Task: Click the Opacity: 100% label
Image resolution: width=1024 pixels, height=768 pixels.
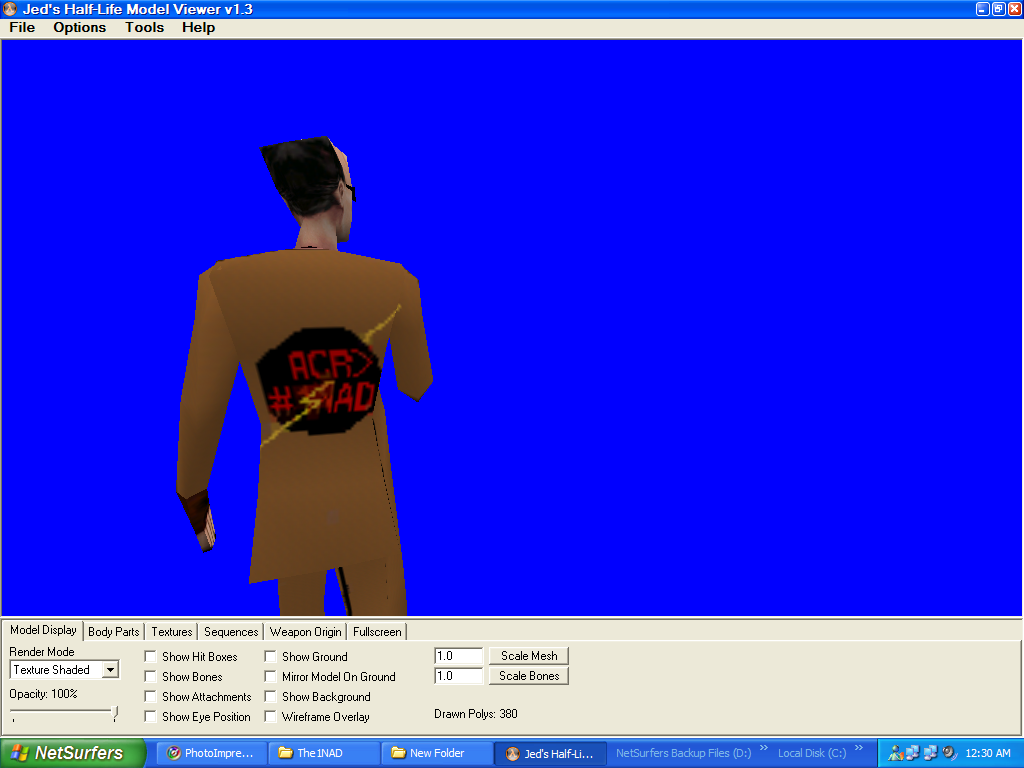Action: [43, 694]
